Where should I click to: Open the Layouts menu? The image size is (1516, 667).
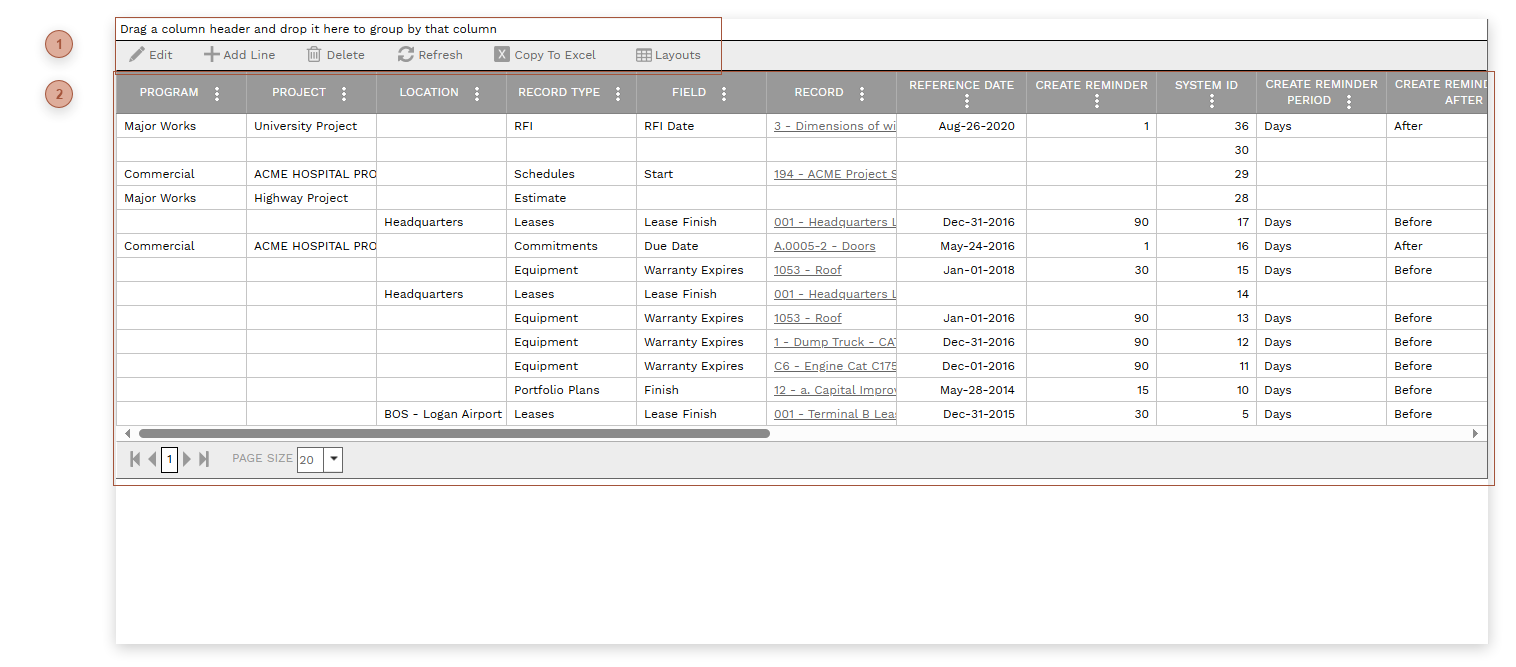(x=668, y=55)
